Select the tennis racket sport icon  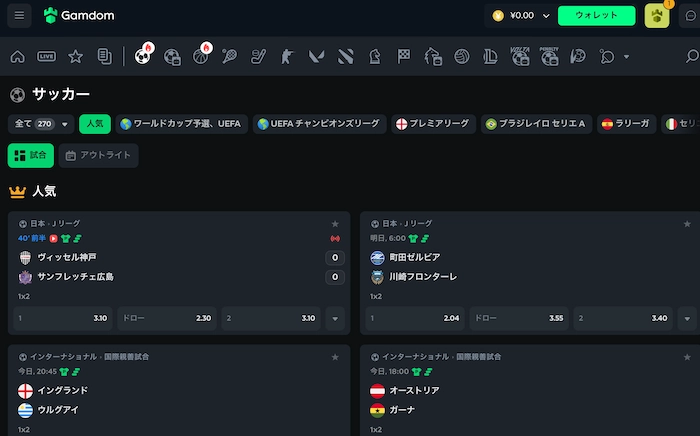229,57
